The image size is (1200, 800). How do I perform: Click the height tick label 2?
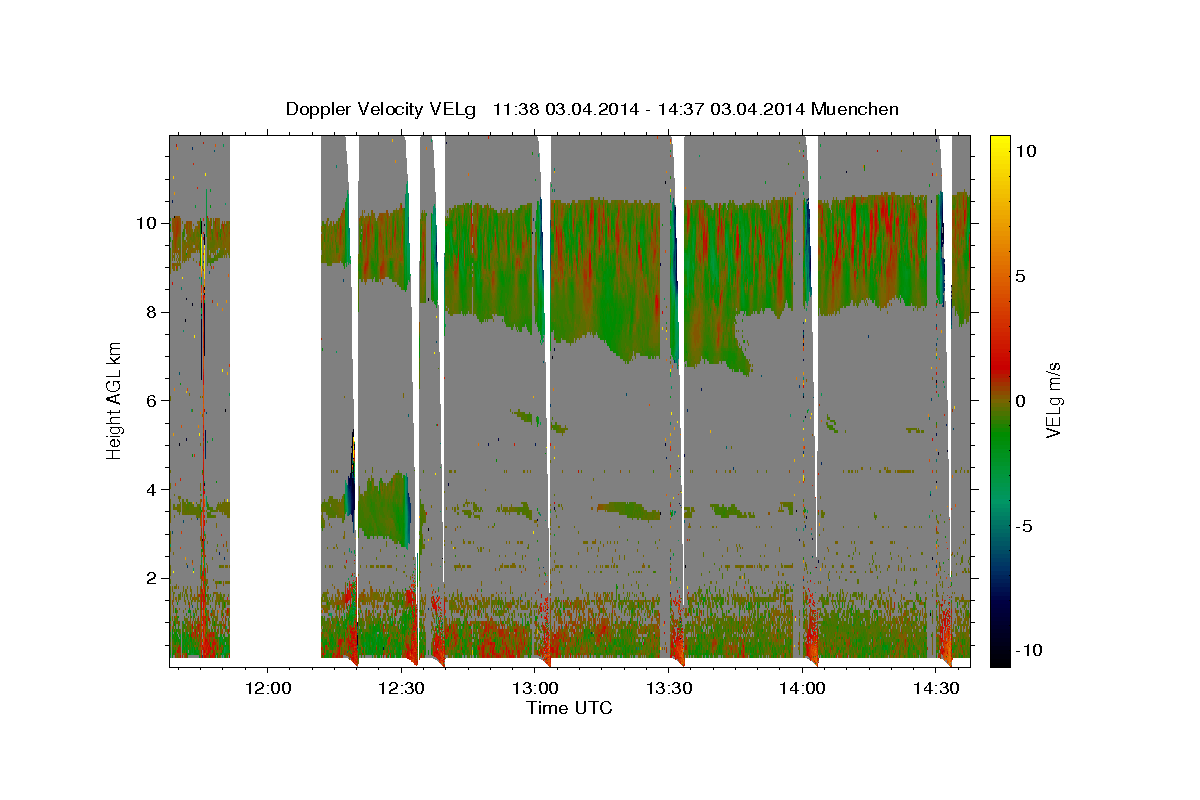(154, 578)
